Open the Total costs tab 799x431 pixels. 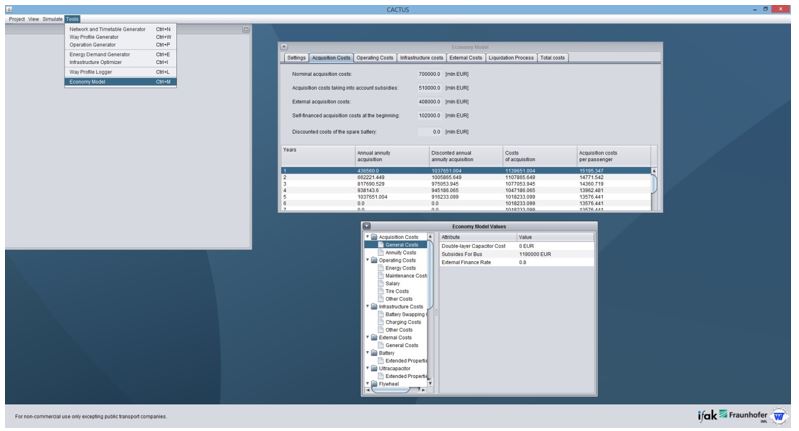(552, 58)
